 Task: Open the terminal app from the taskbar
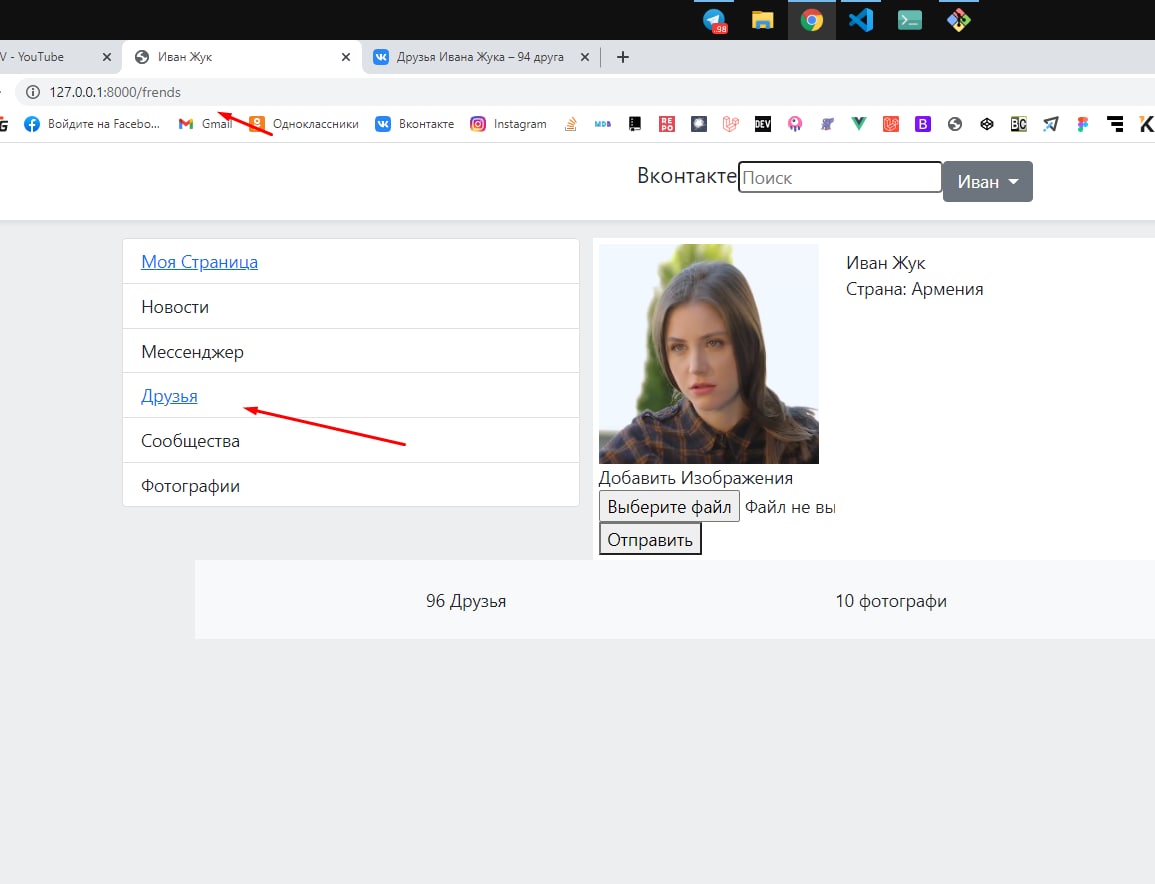[x=910, y=20]
